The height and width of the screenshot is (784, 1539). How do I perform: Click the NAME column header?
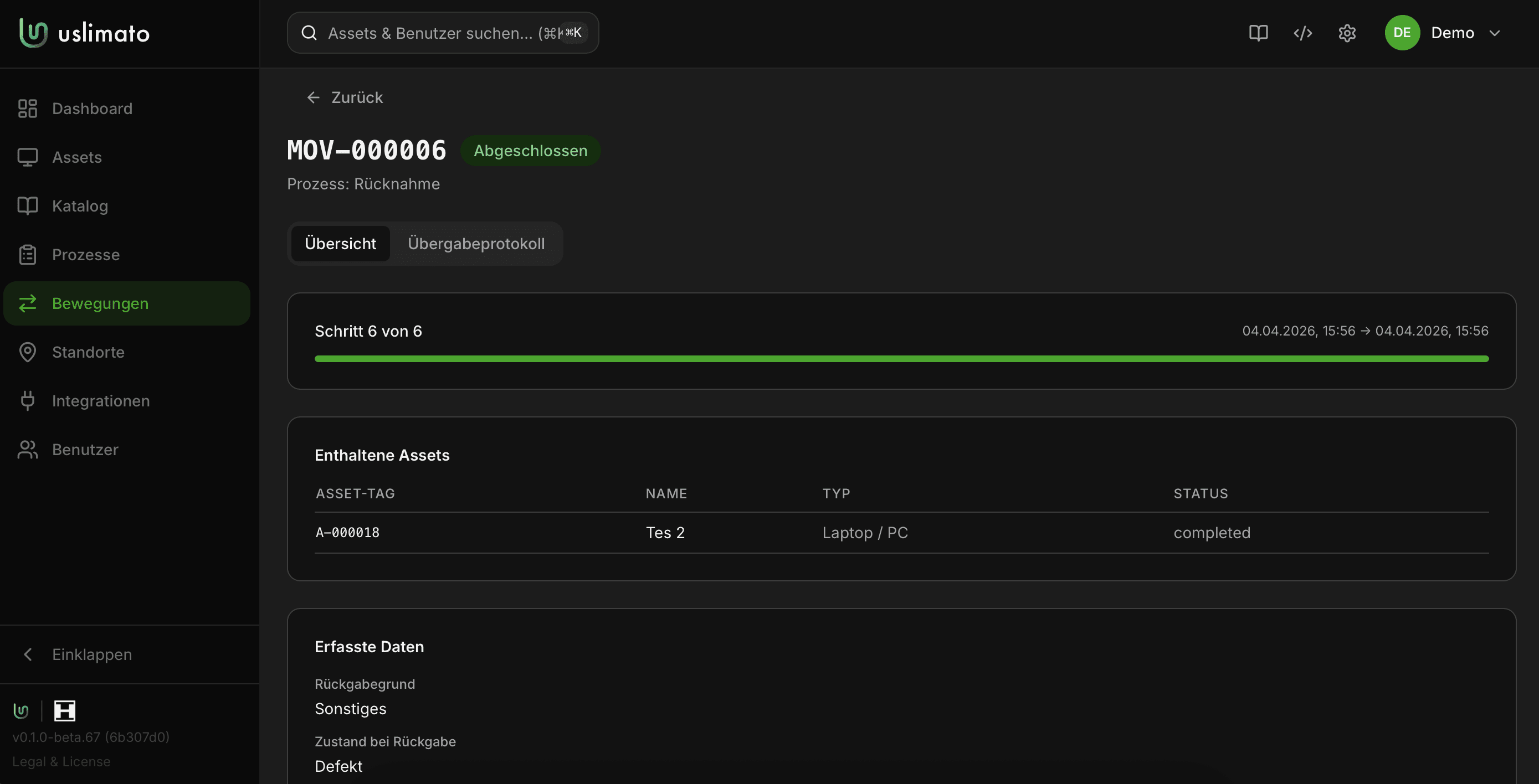[x=666, y=494]
